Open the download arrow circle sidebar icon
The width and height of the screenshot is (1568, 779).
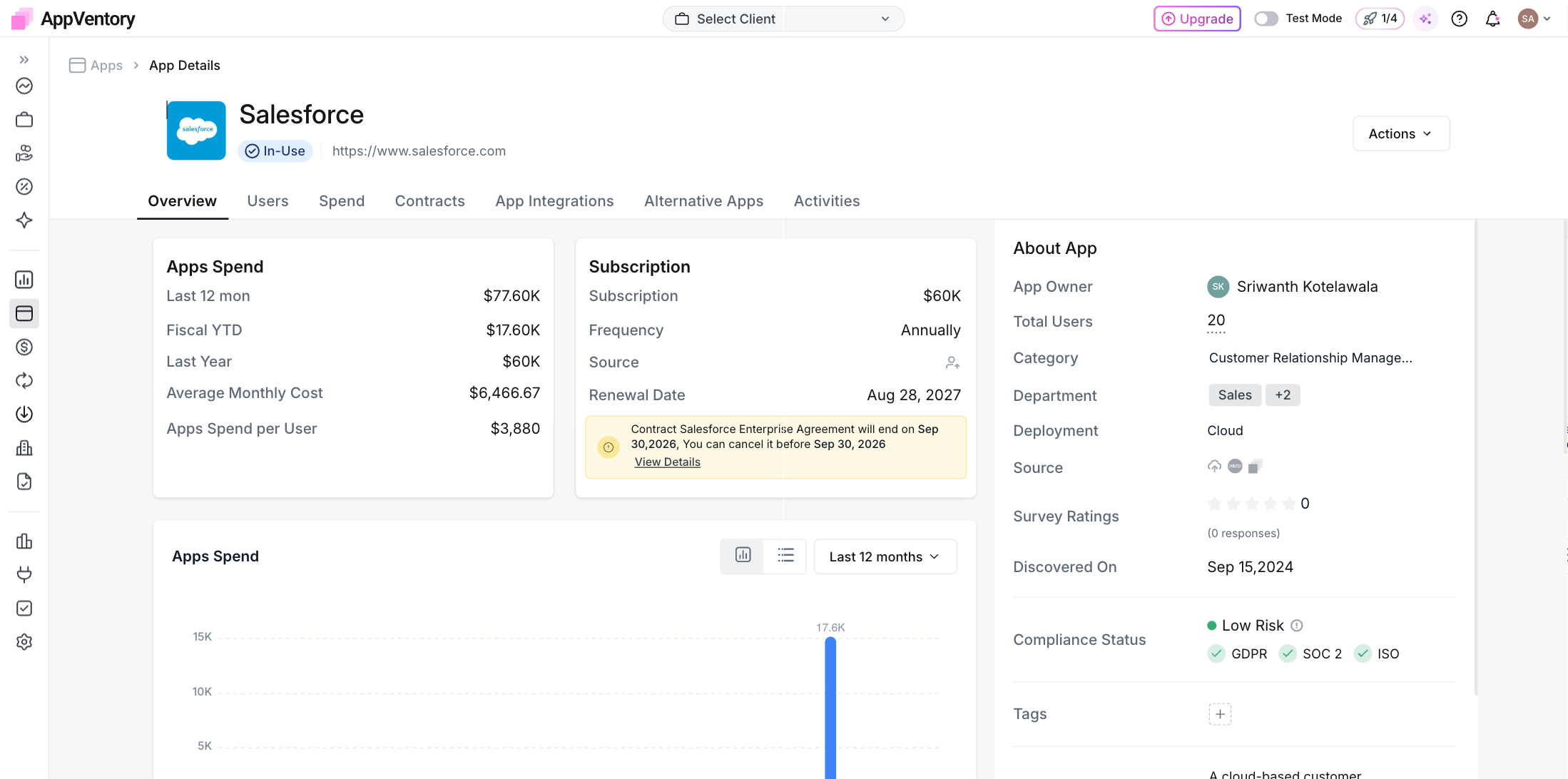pyautogui.click(x=24, y=414)
